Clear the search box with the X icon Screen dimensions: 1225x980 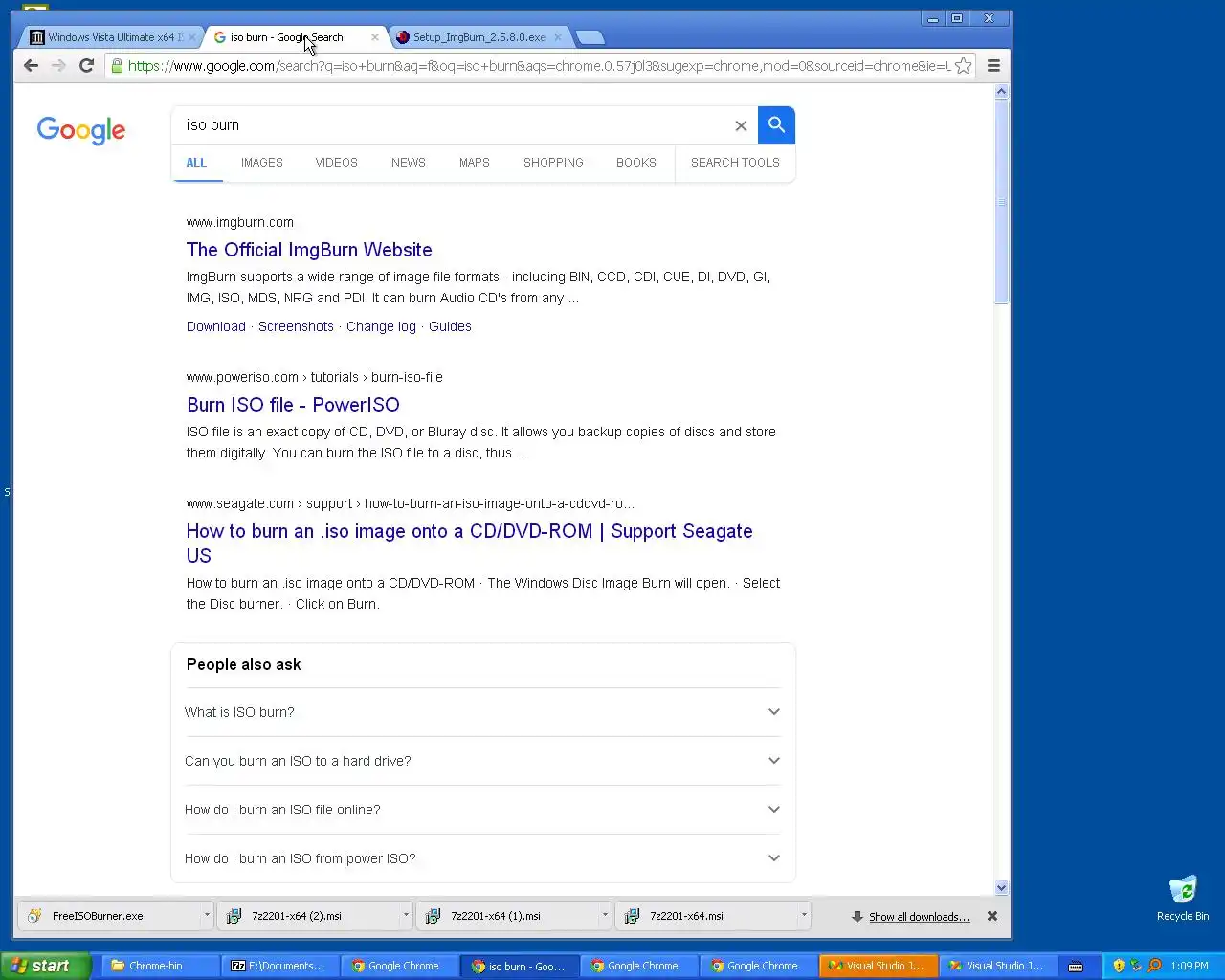(741, 125)
